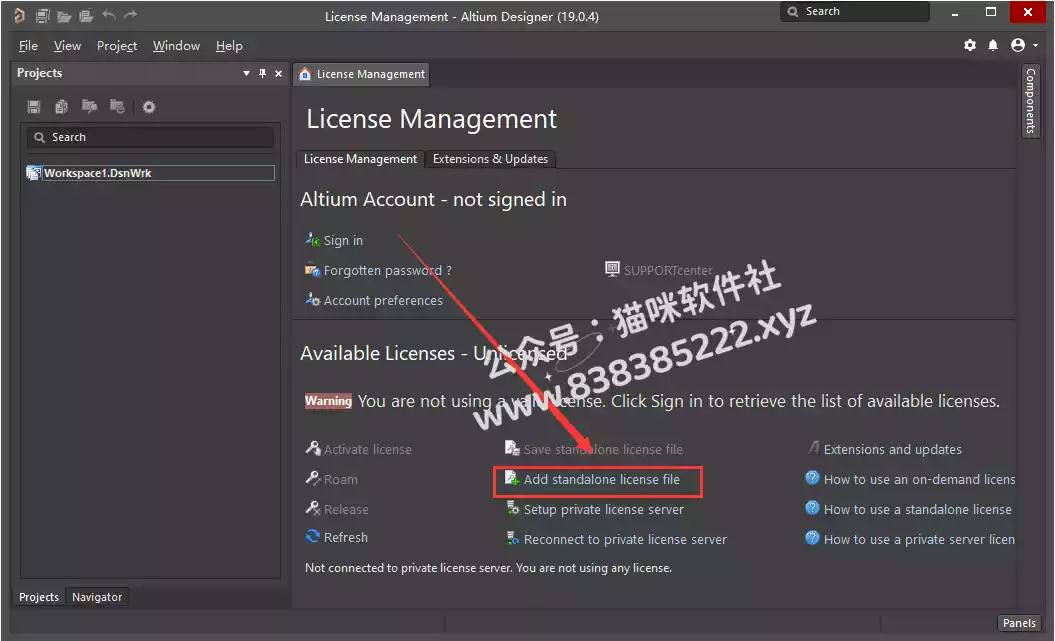Viewport: 1055px width, 641px height.
Task: Open the File menu
Action: point(28,46)
